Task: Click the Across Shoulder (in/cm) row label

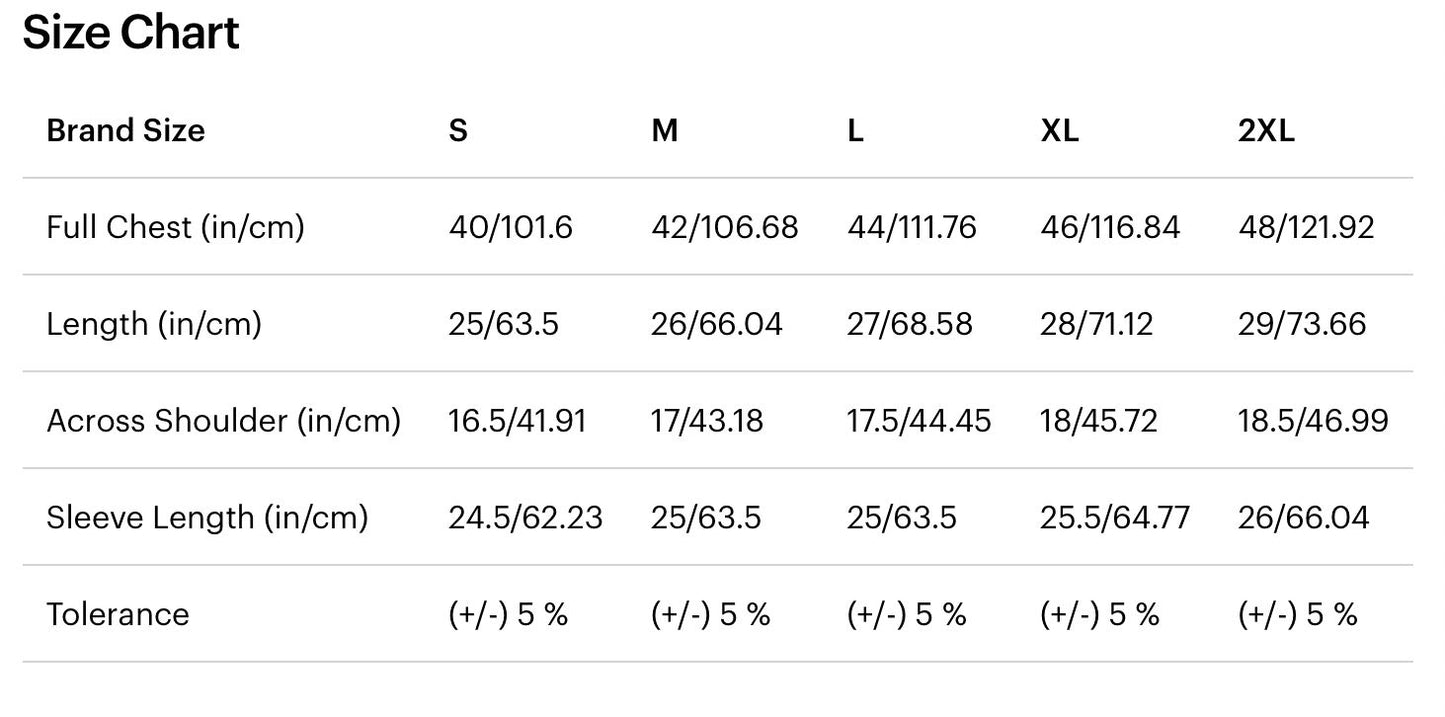Action: coord(223,421)
